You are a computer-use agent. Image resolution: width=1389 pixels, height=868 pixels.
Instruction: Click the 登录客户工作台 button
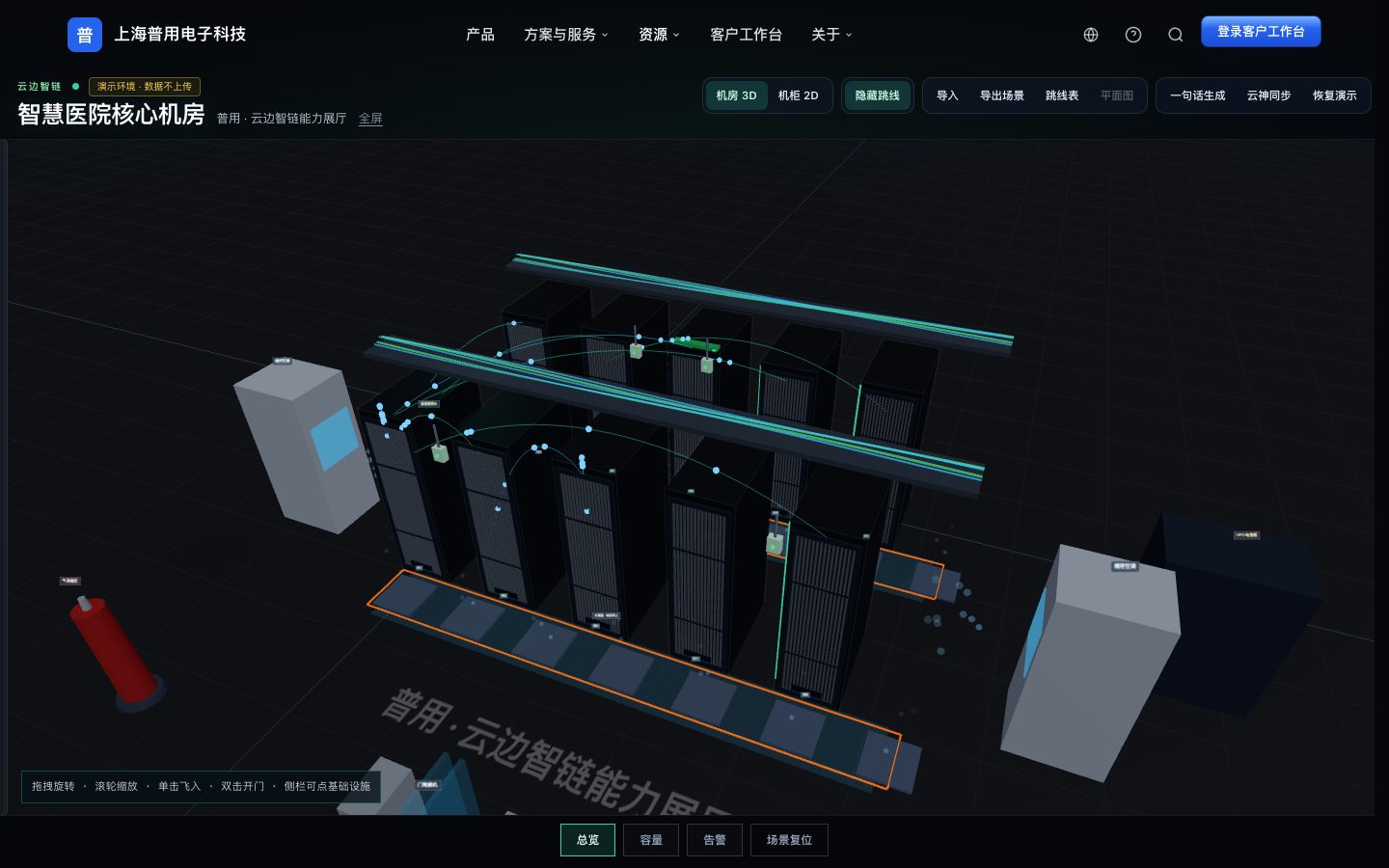pos(1261,32)
